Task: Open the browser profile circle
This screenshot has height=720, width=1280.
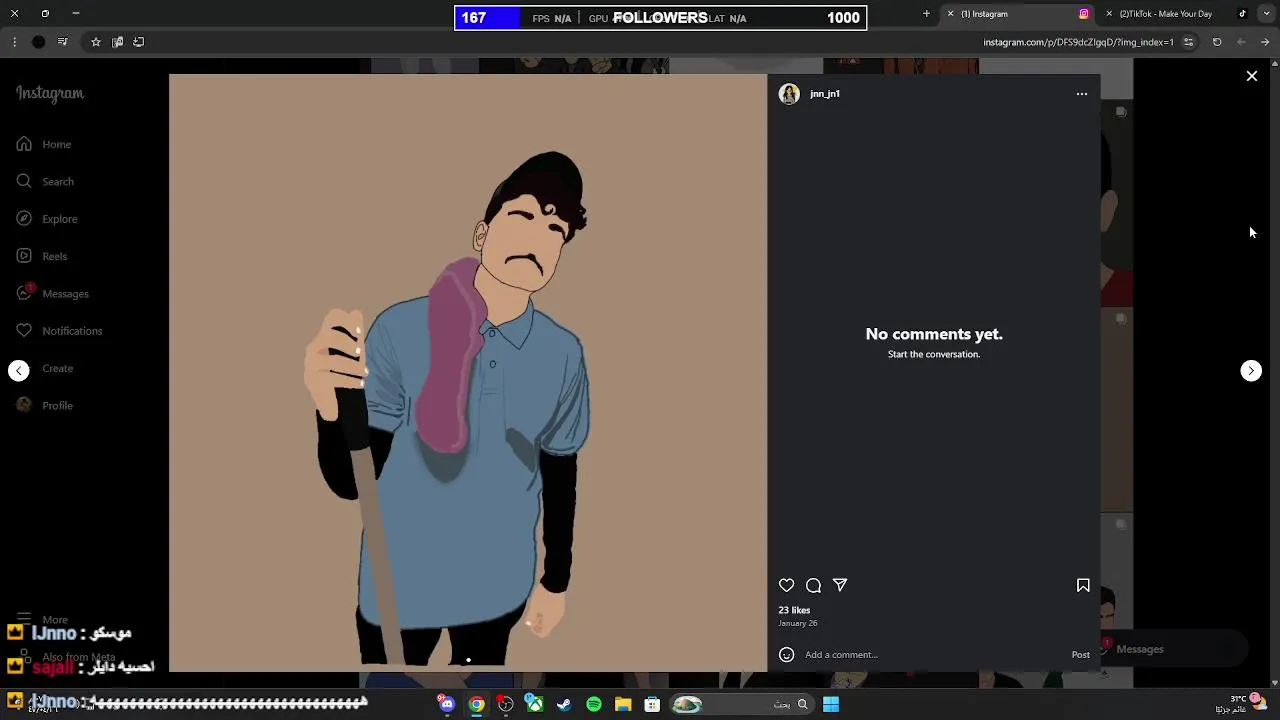Action: (38, 42)
